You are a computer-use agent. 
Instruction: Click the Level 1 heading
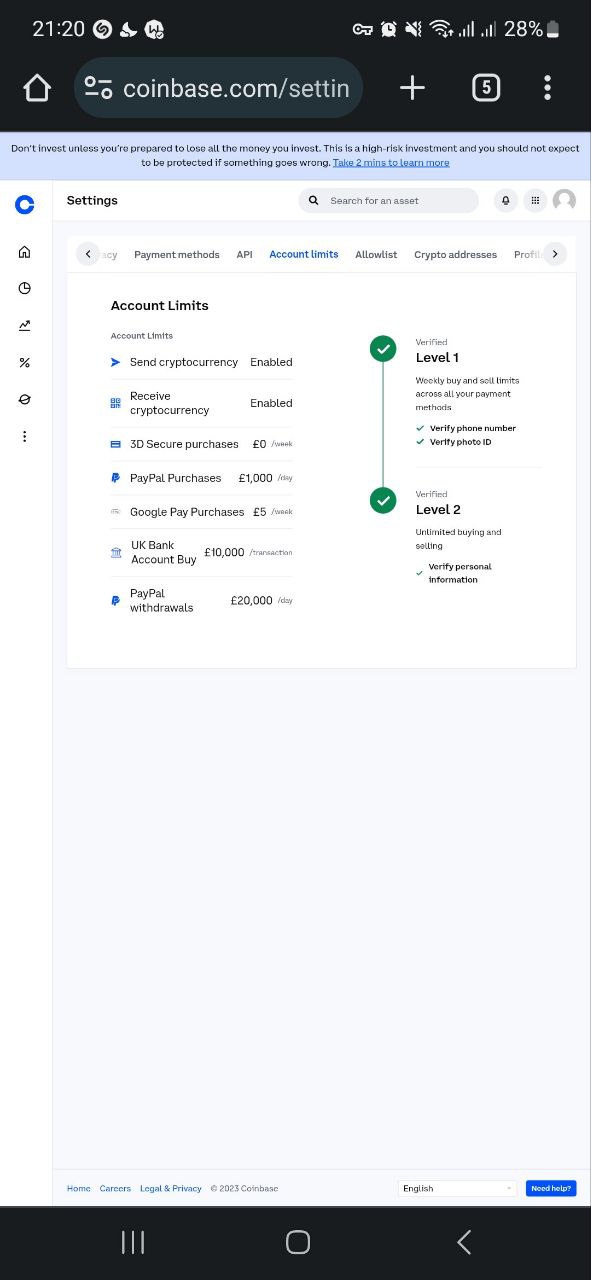point(437,357)
